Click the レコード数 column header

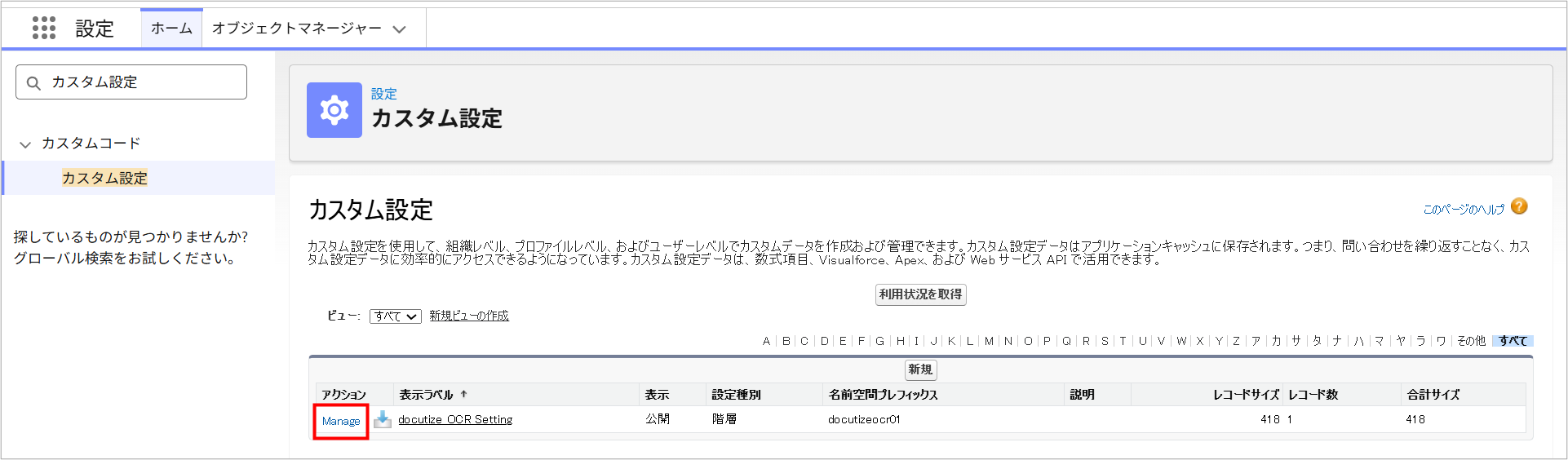coord(1313,395)
